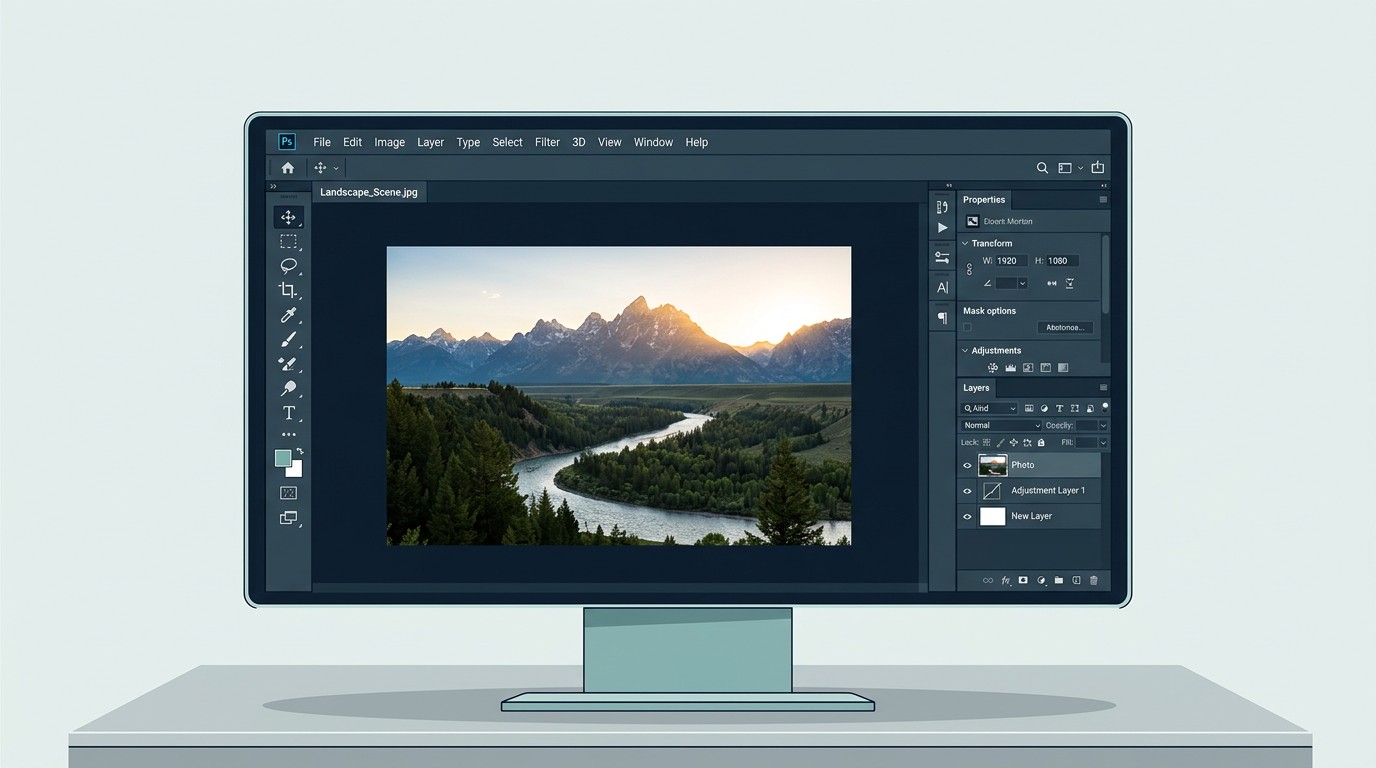This screenshot has width=1376, height=768.
Task: Click the add layer mask icon
Action: point(1023,580)
